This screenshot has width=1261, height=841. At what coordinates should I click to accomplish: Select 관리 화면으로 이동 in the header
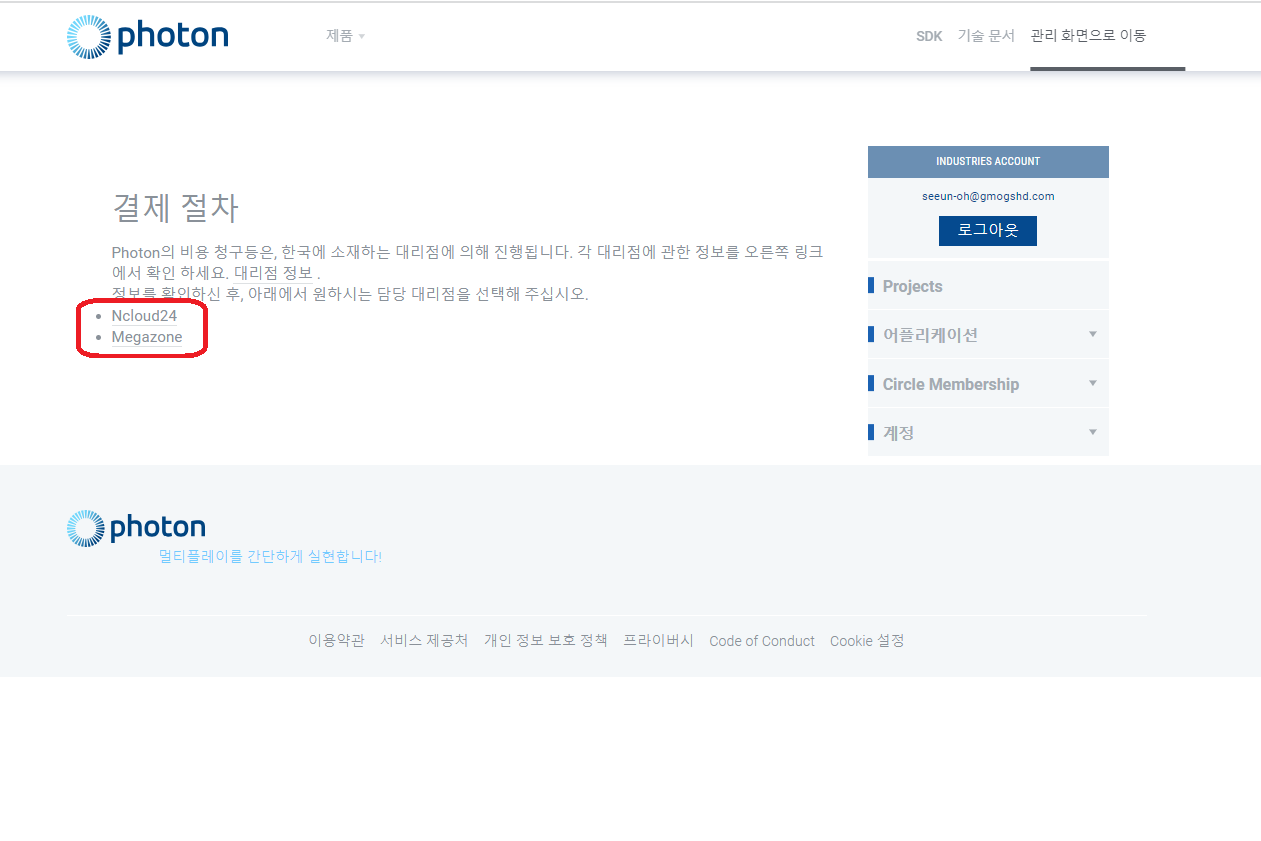point(1089,36)
